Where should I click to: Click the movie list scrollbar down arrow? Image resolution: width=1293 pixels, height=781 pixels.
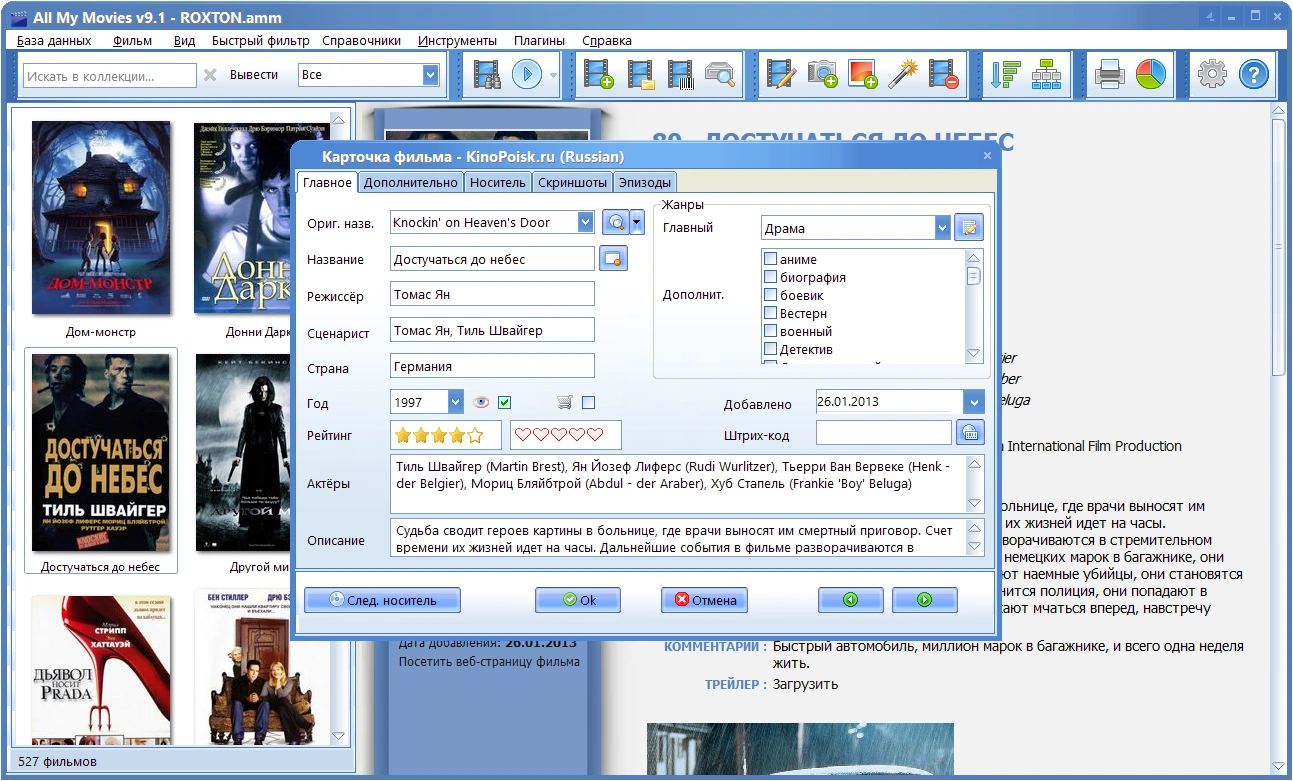tap(338, 736)
